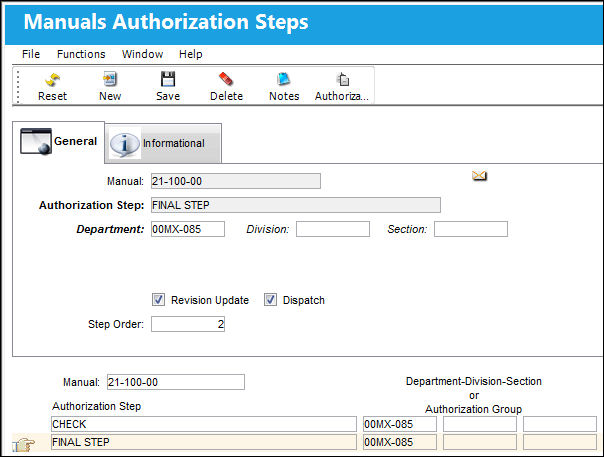
Task: Click 00MX-085 department cell in FINAL STEP row
Action: pos(400,442)
